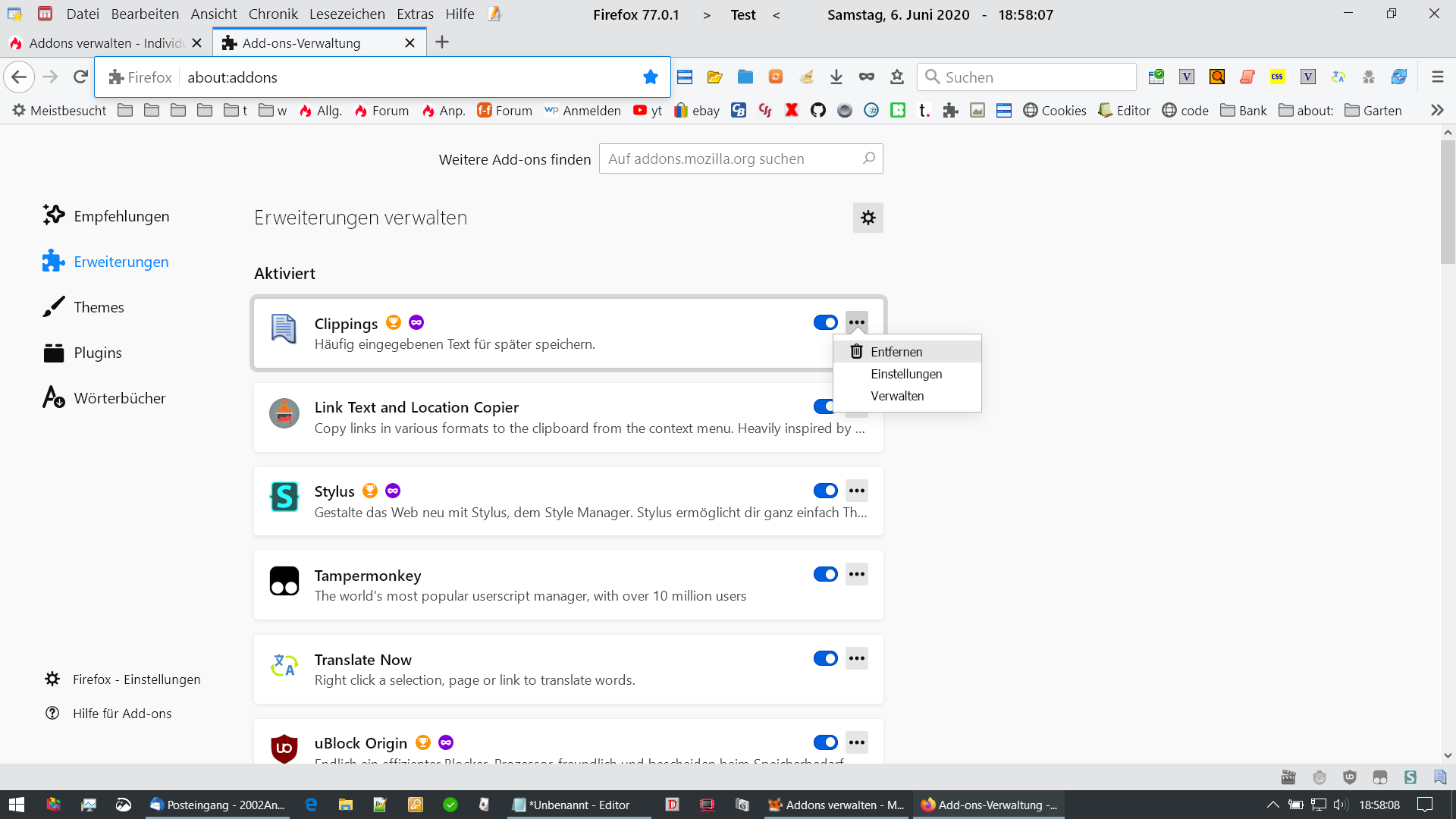Disable the Clippings extension toggle
Screen dimensions: 1456x819
pyautogui.click(x=825, y=322)
